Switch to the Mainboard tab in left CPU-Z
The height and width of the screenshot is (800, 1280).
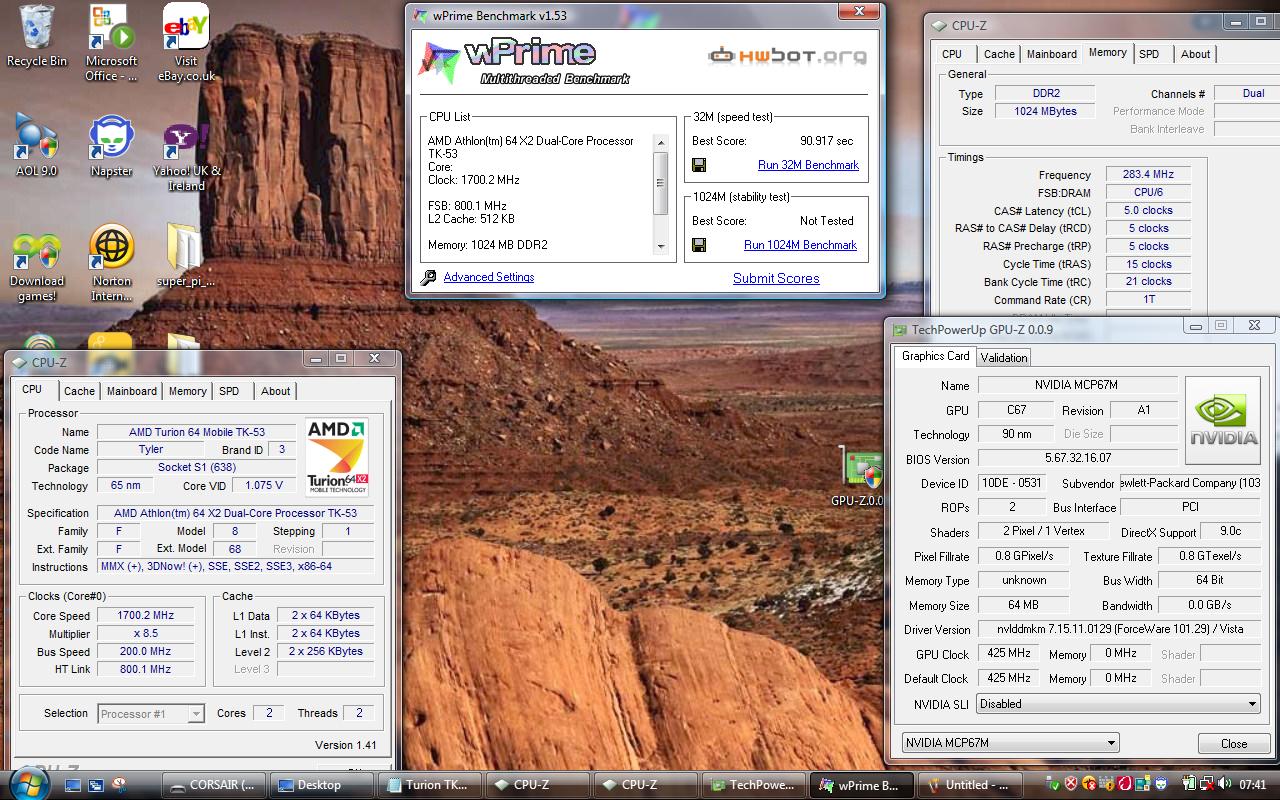pos(132,391)
